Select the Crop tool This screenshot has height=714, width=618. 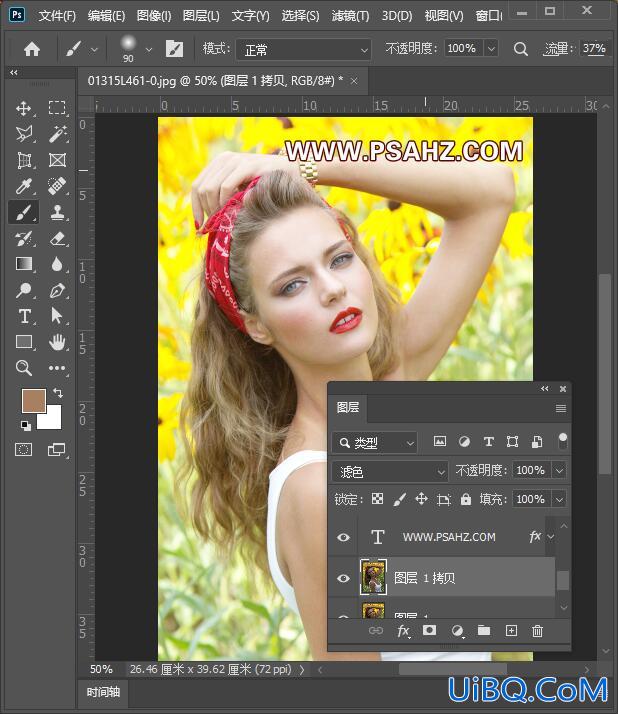pos(24,160)
